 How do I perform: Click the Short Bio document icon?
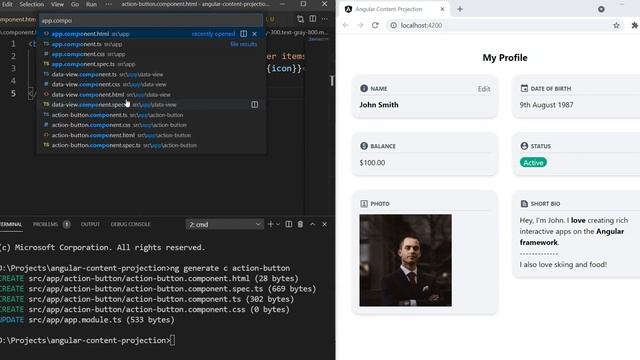point(524,203)
